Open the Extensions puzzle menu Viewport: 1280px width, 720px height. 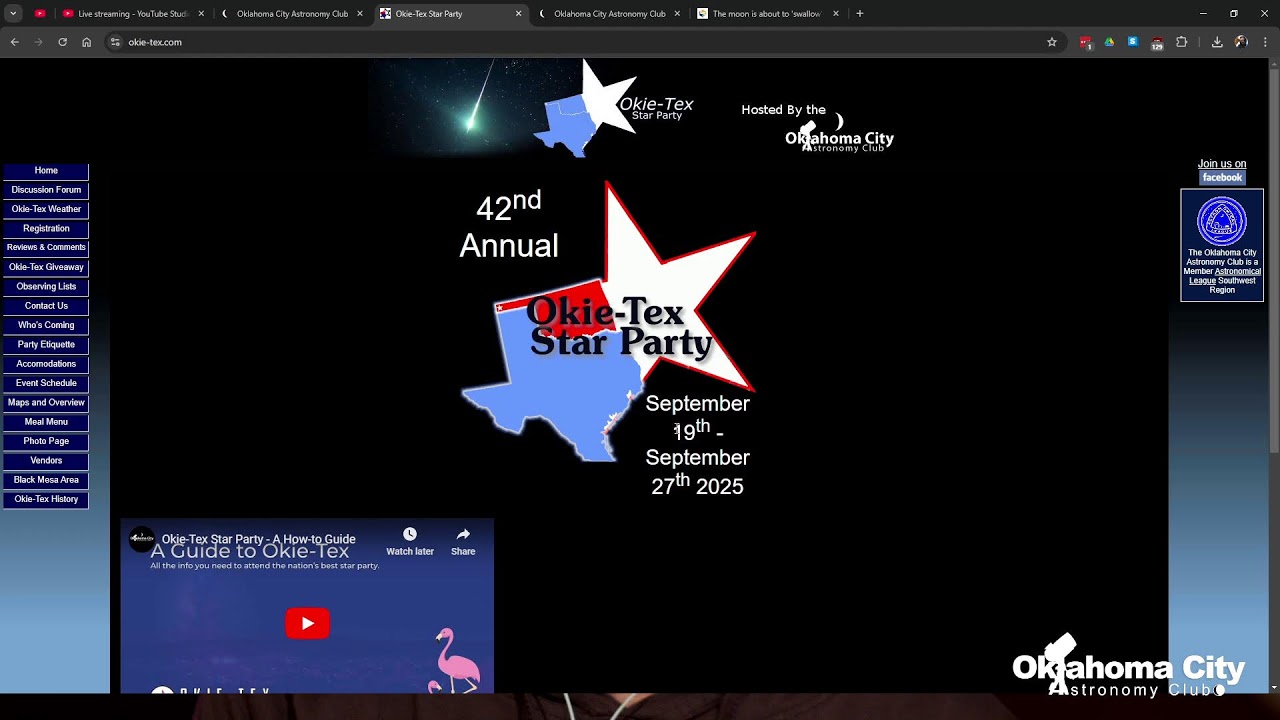tap(1181, 42)
